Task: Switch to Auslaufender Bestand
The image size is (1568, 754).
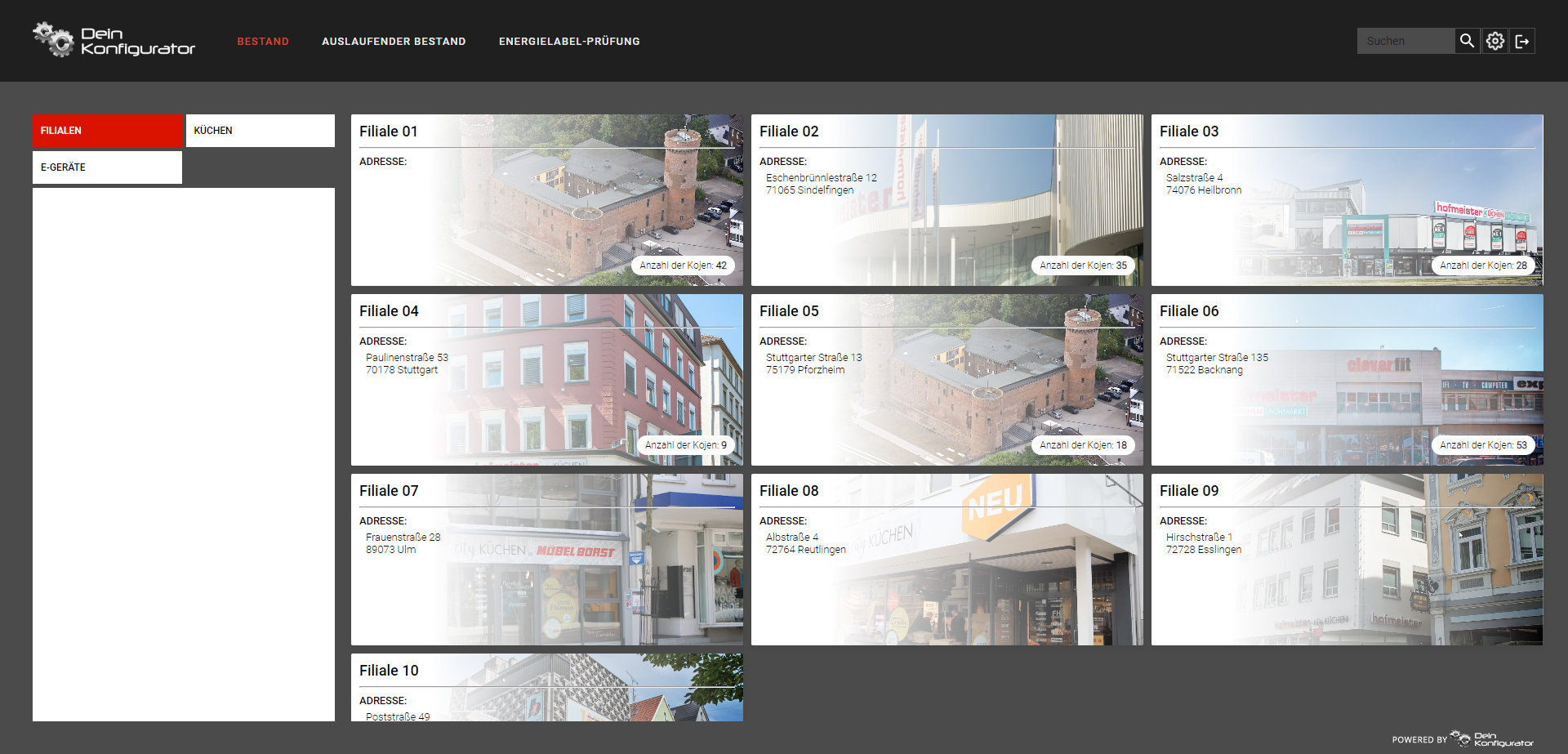Action: [x=394, y=42]
